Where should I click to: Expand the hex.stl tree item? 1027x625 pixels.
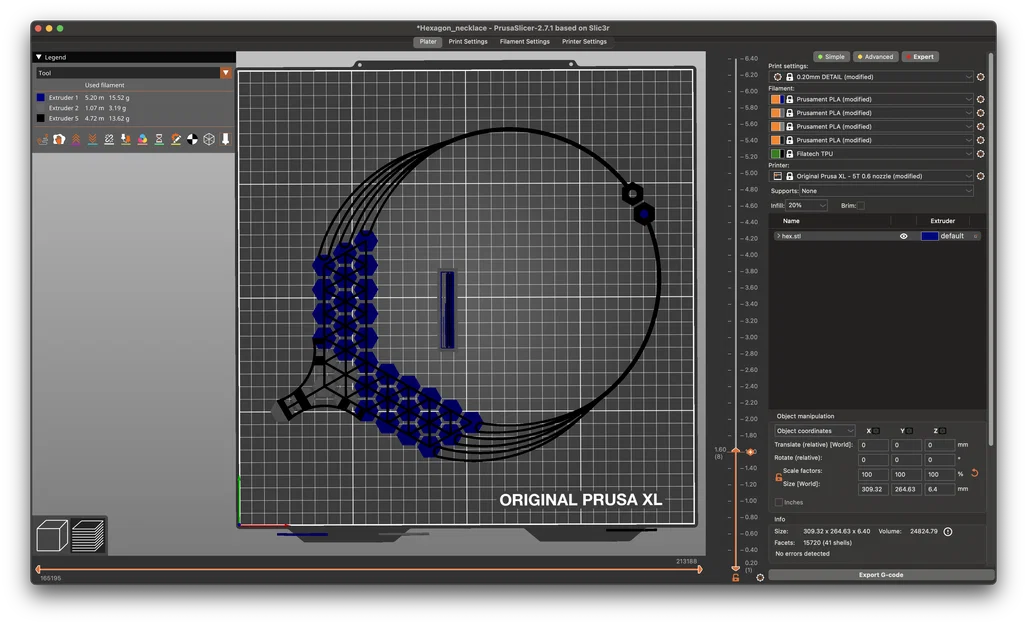point(778,237)
